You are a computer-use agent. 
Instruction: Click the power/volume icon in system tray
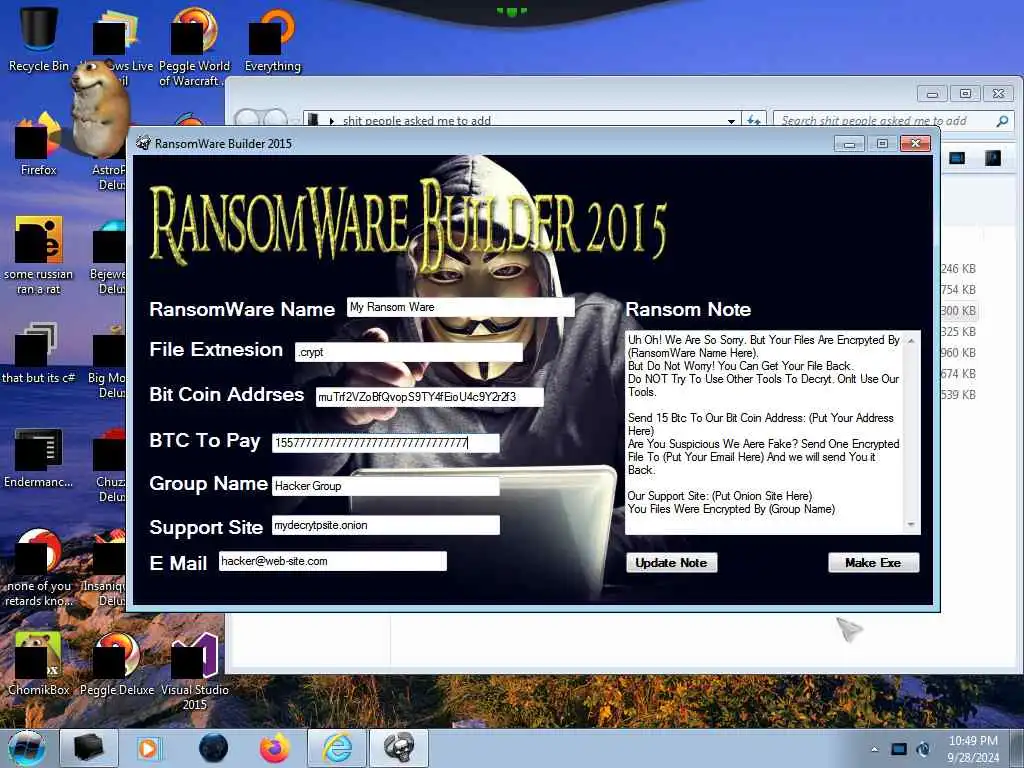923,750
